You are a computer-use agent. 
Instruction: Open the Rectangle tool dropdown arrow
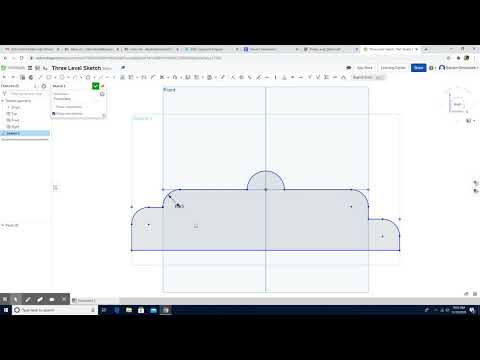pyautogui.click(x=55, y=77)
